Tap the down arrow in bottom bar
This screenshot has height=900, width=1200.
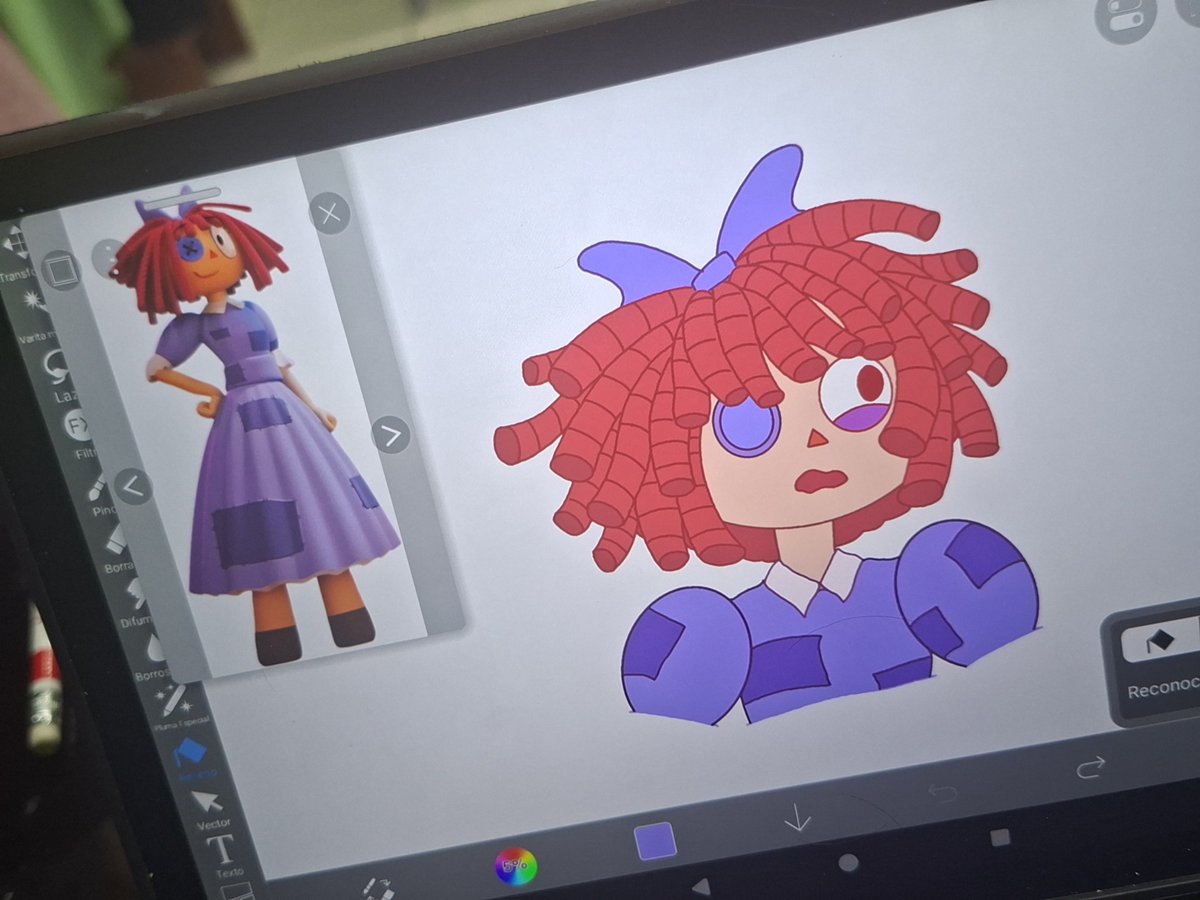[x=797, y=818]
